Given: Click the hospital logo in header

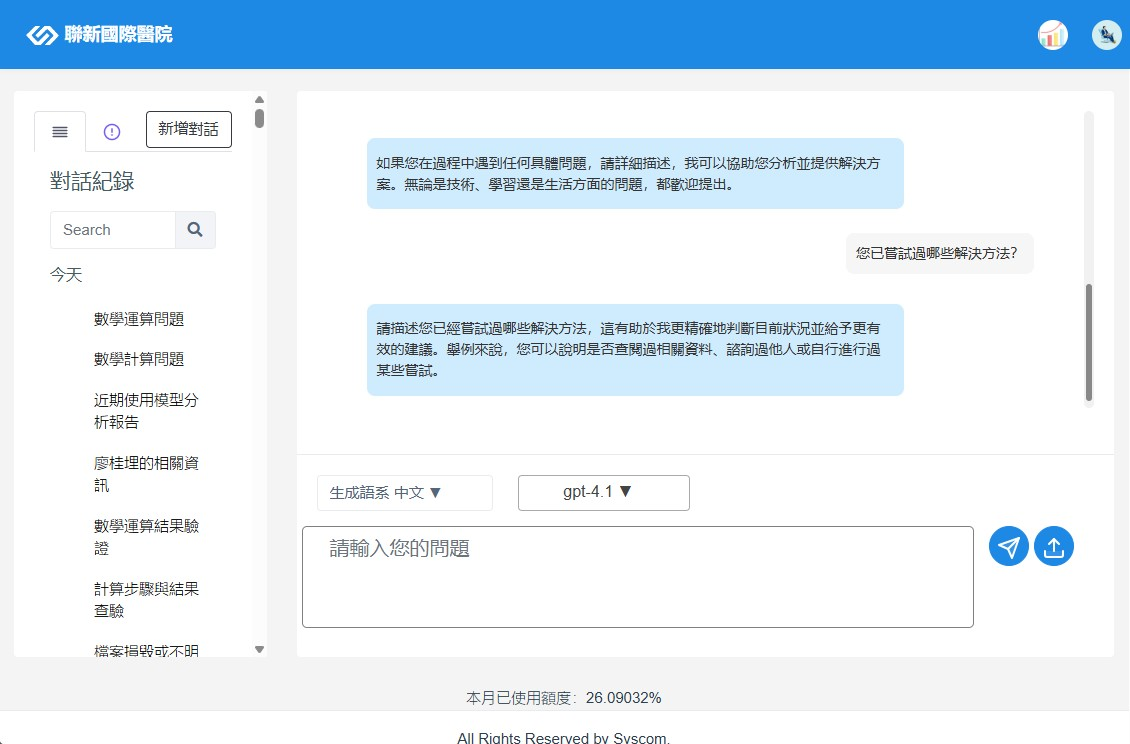Looking at the screenshot, I should [x=99, y=35].
